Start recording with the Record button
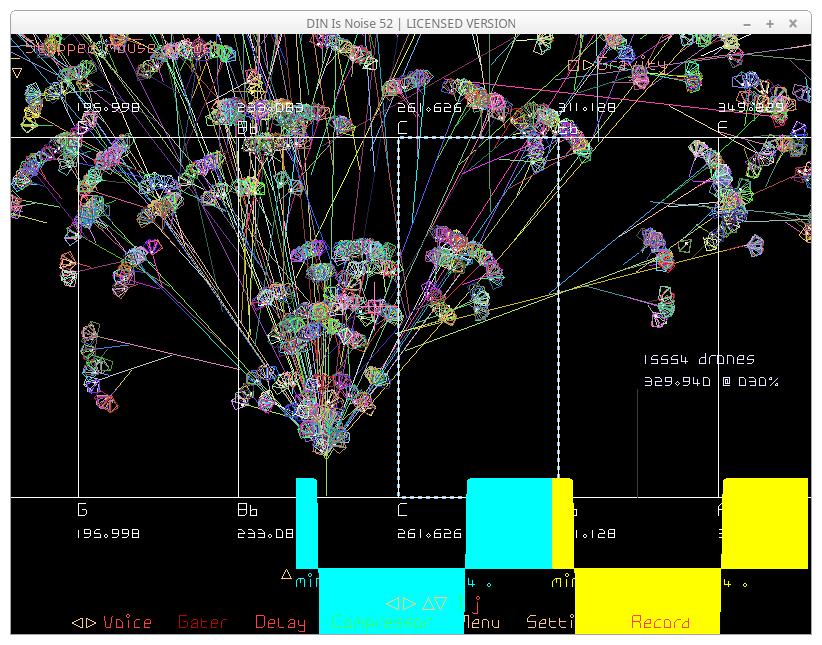822x645 pixels. coord(660,623)
